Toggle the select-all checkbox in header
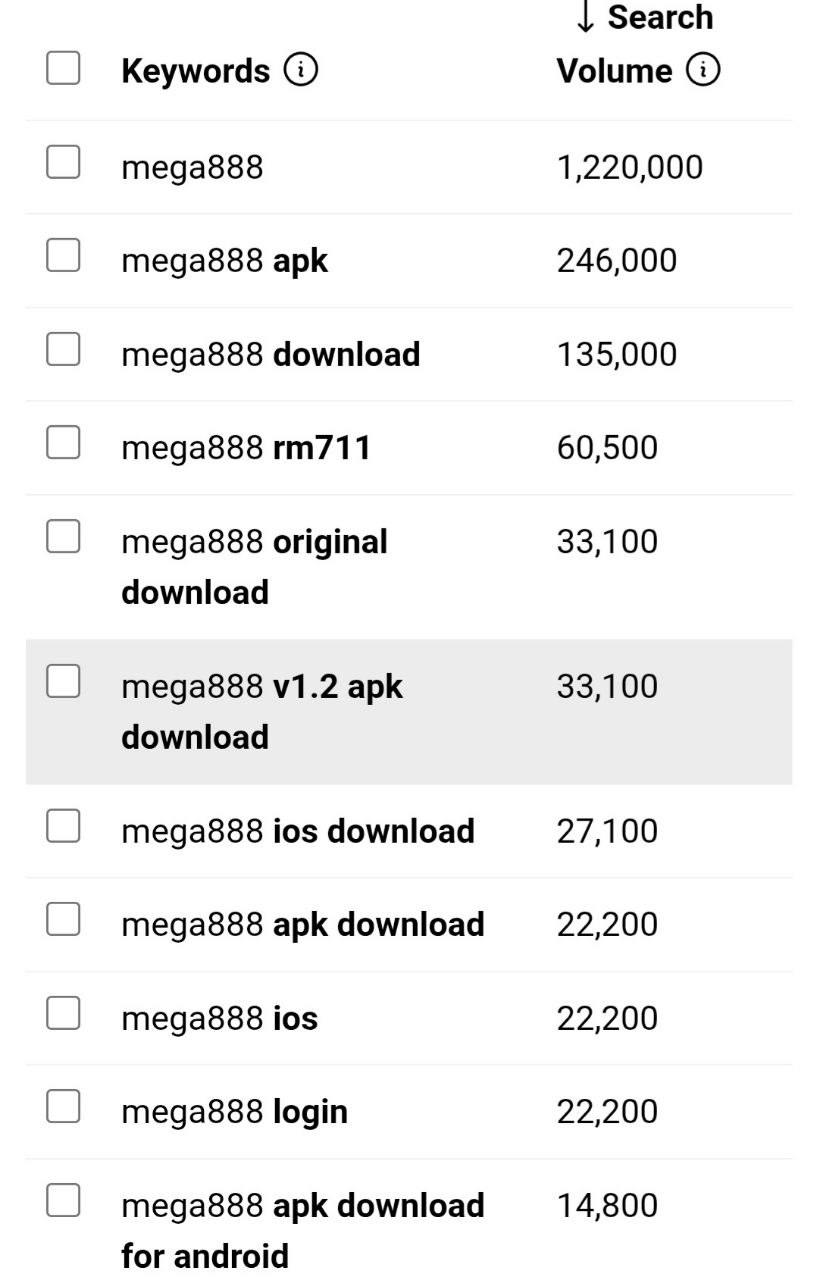The width and height of the screenshot is (813, 1280). 63,69
